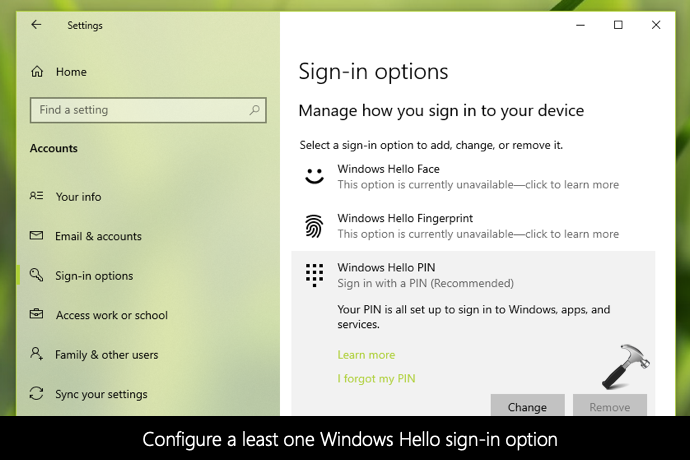
Task: Open Family & other users page
Action: [106, 355]
